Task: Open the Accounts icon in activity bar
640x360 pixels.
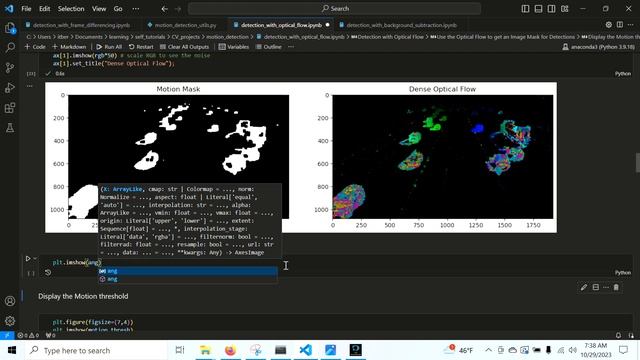Action: point(10,301)
